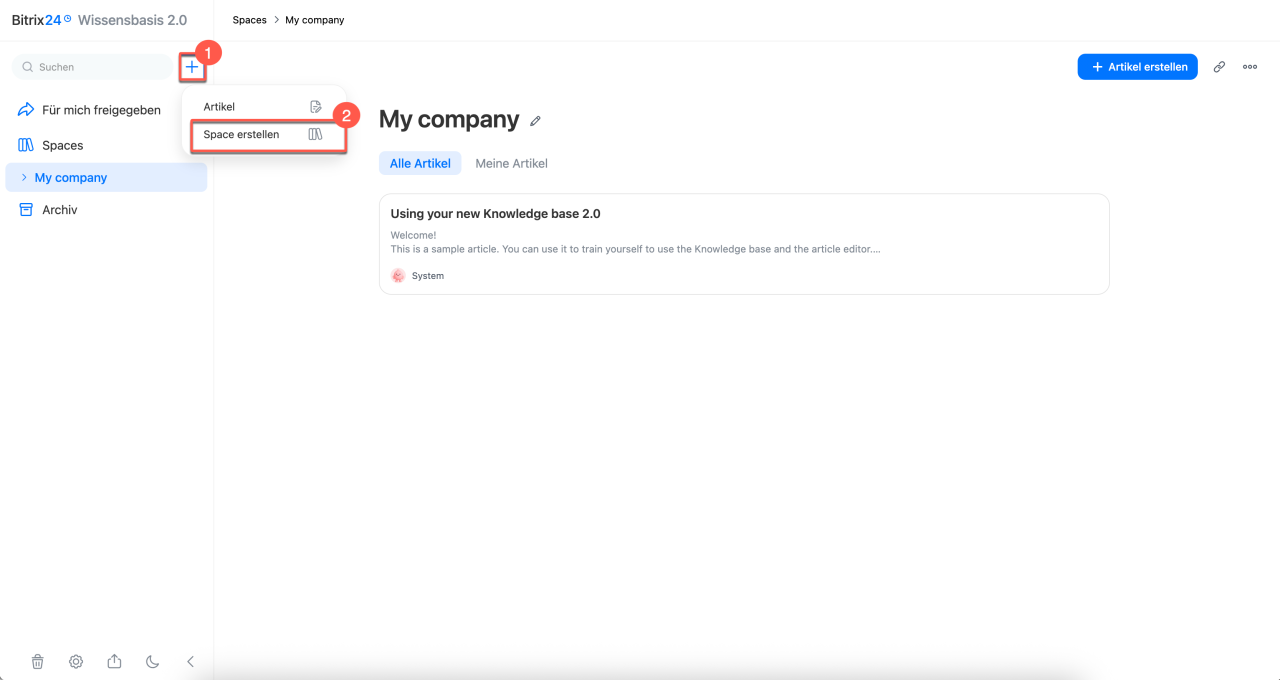Click the Artikel erstellen button
This screenshot has height=680, width=1280.
(x=1137, y=67)
